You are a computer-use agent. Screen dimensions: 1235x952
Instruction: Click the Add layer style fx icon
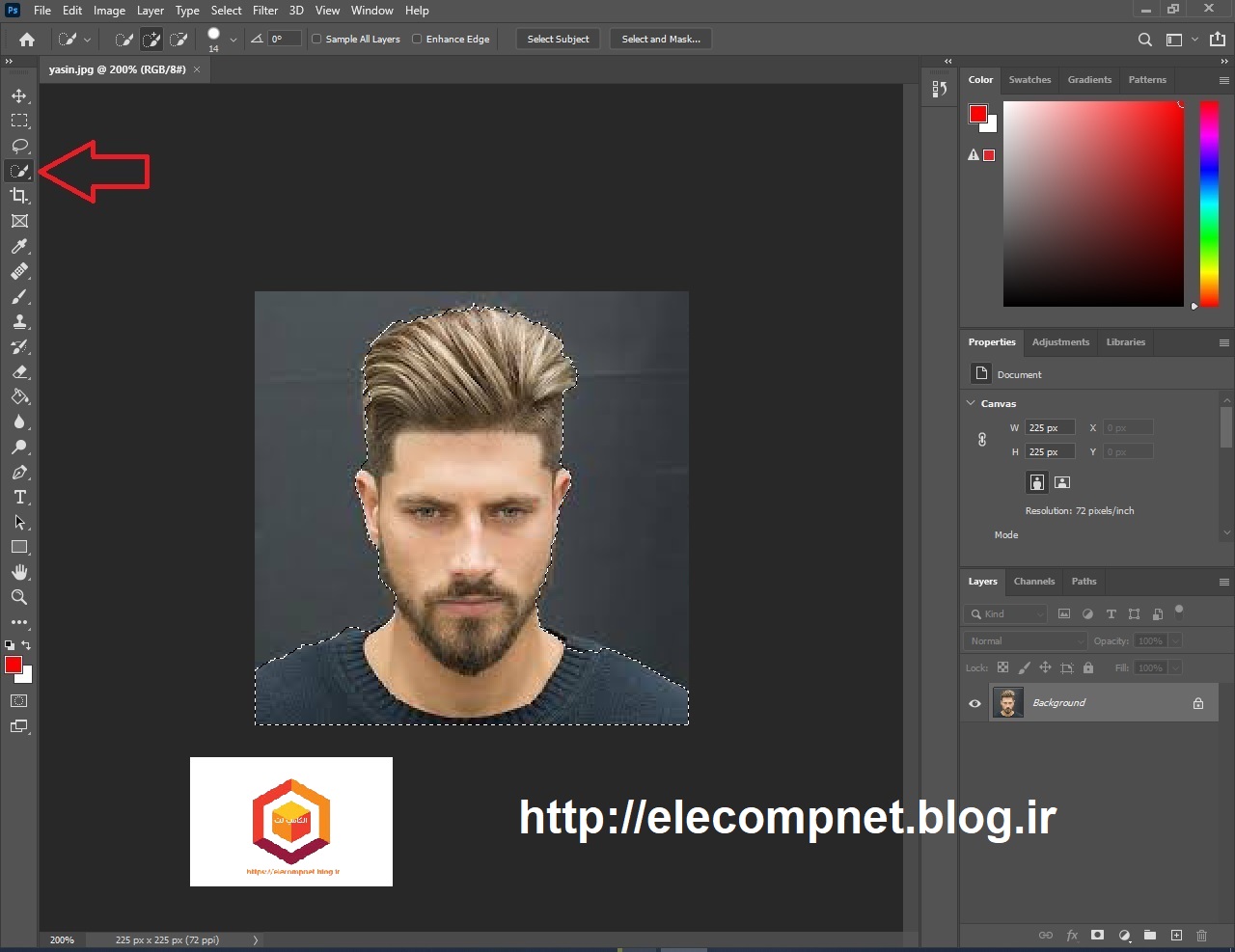click(1071, 935)
